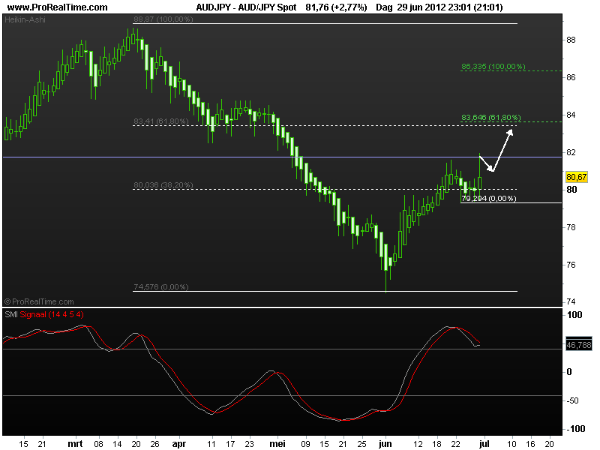Click the mrt month label on time axis
The image size is (600, 450).
(x=75, y=444)
